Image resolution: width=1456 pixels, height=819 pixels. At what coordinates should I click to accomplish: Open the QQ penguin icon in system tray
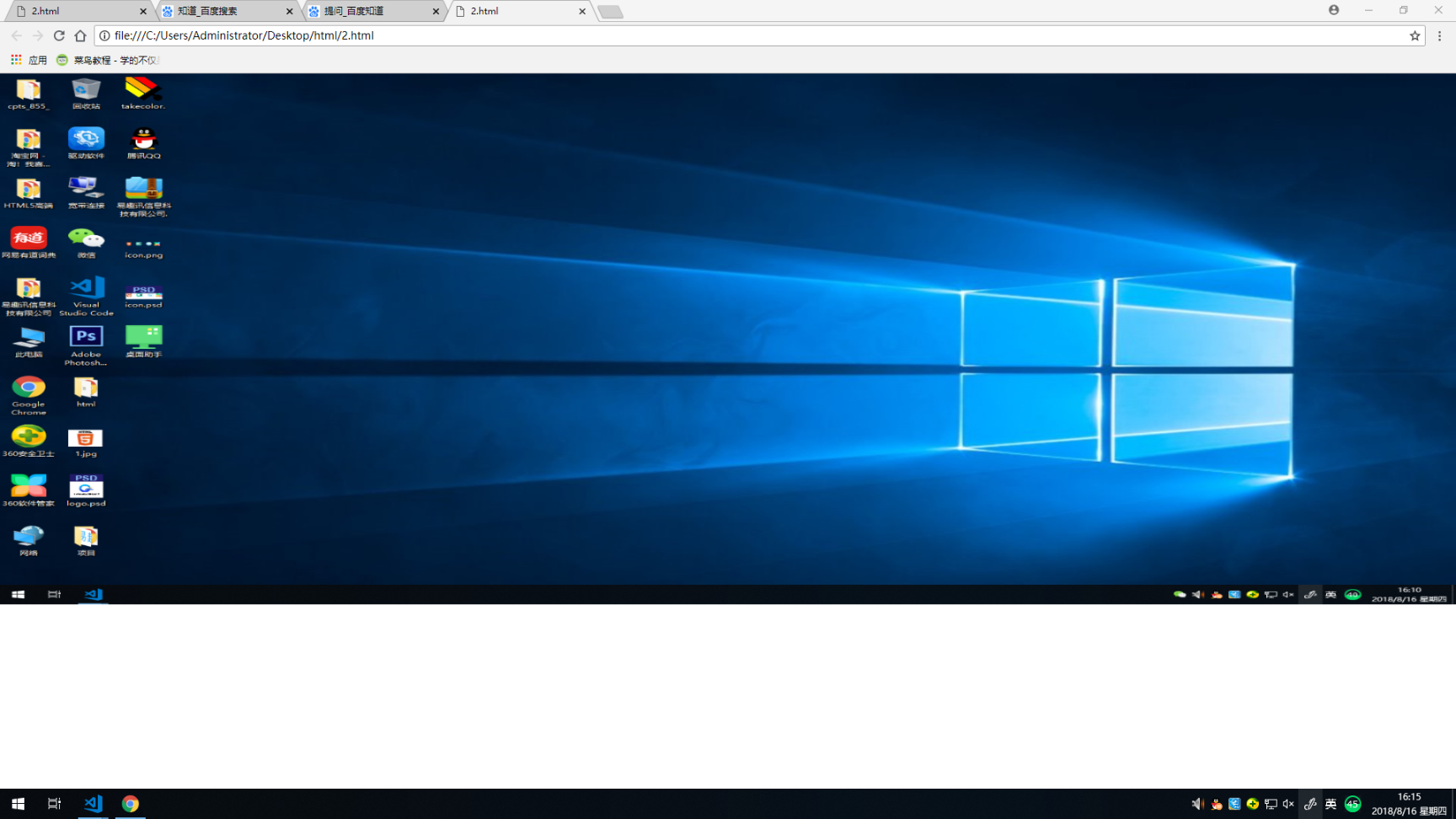click(1216, 804)
